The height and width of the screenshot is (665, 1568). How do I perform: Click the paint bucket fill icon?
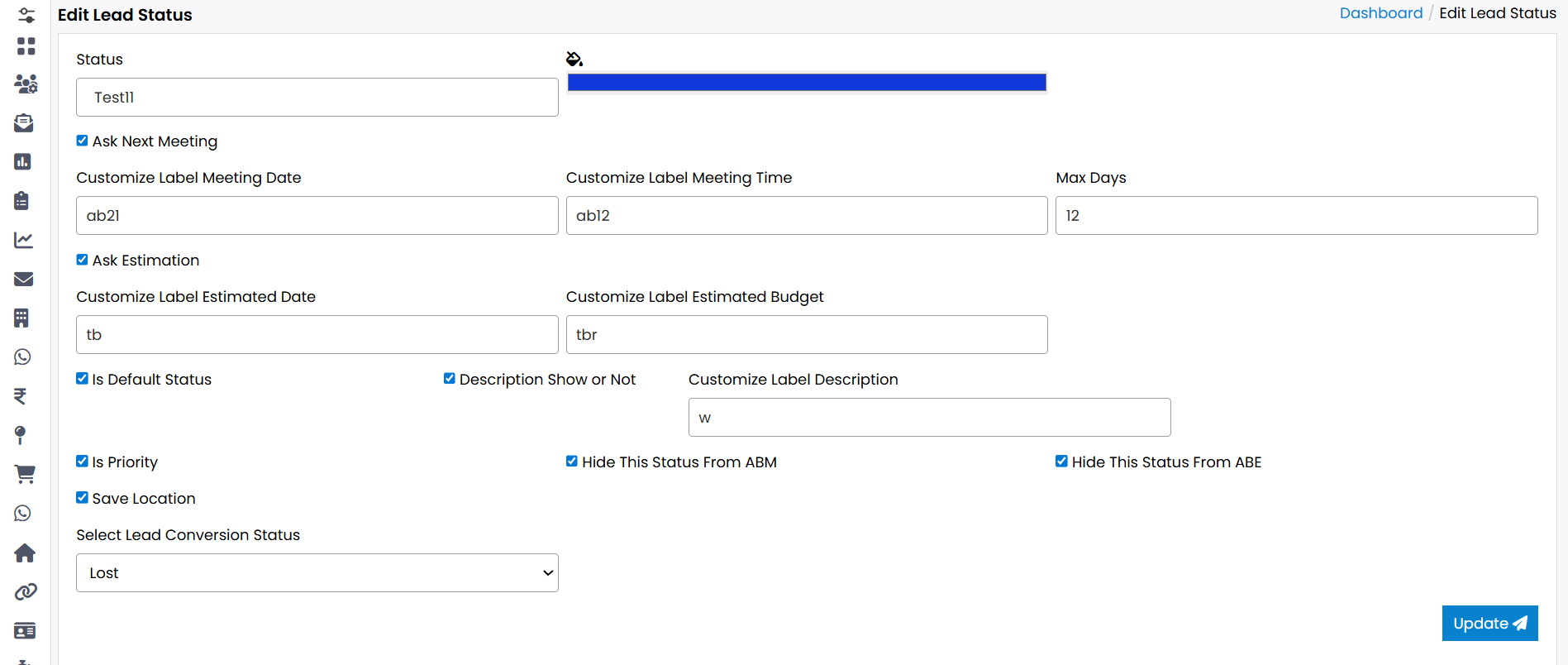574,59
